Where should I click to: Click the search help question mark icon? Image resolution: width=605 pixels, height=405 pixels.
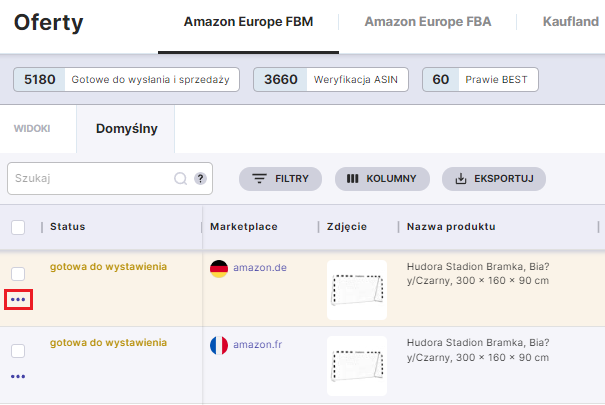click(x=200, y=179)
